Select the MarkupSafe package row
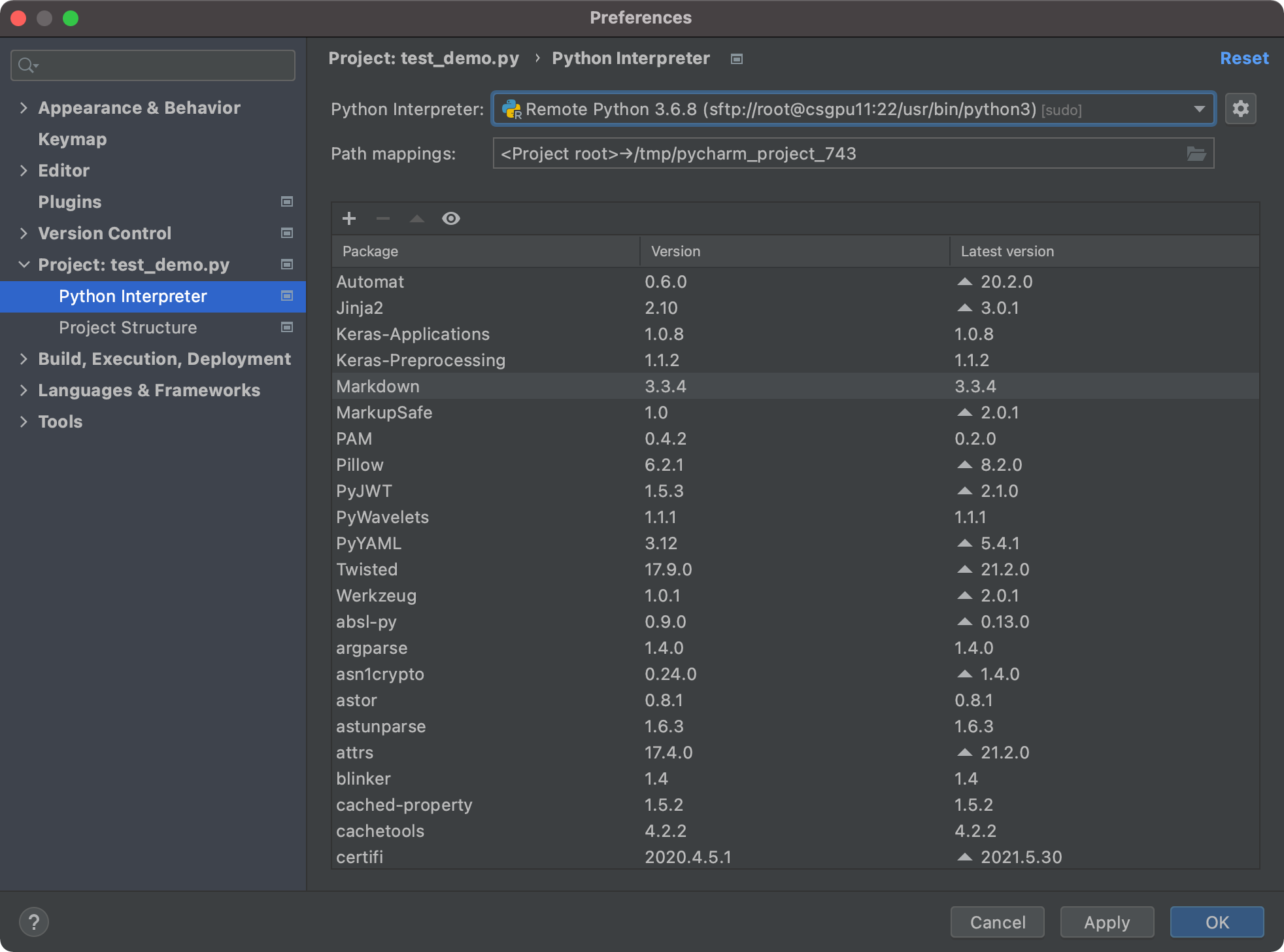 pyautogui.click(x=795, y=413)
